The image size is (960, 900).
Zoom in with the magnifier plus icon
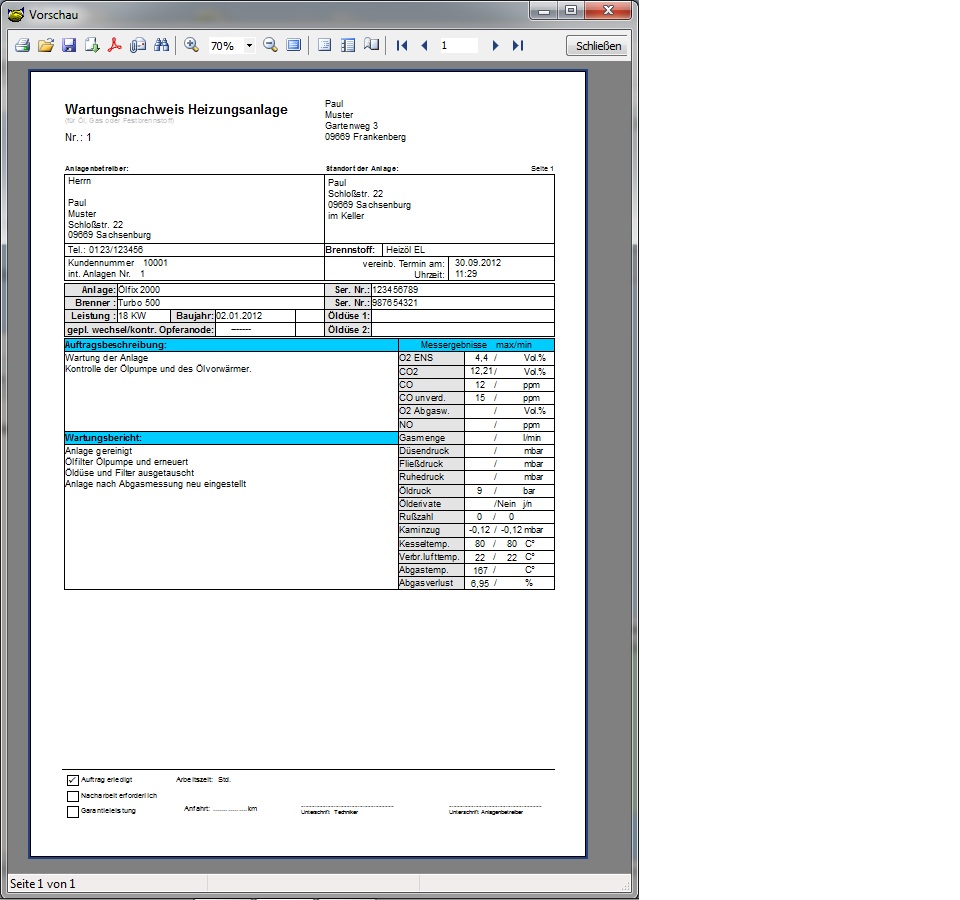click(192, 45)
